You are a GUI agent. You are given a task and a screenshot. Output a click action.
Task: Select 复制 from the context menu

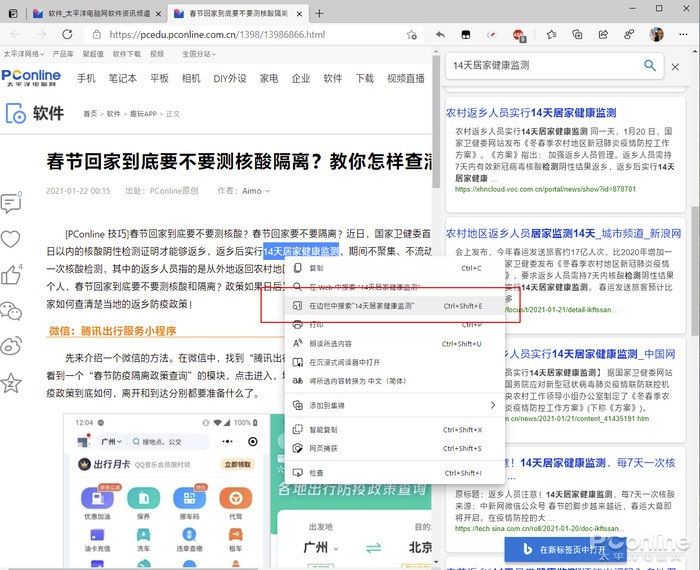pos(316,268)
